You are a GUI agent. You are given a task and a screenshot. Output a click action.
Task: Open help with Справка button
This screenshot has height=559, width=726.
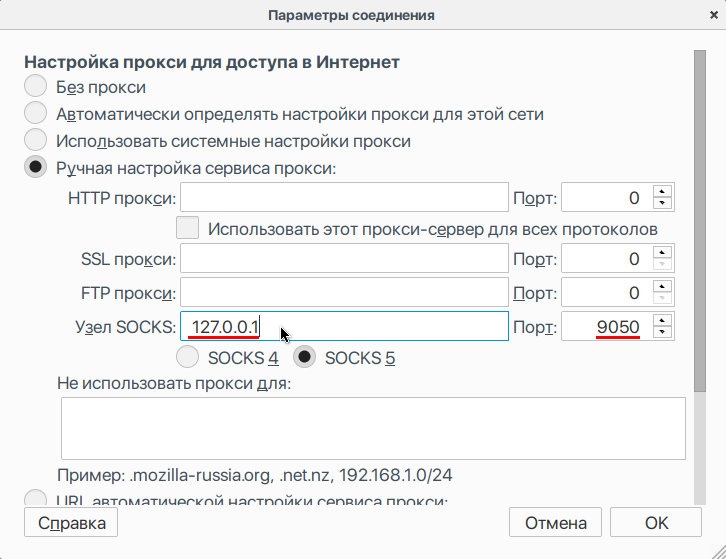[x=71, y=522]
